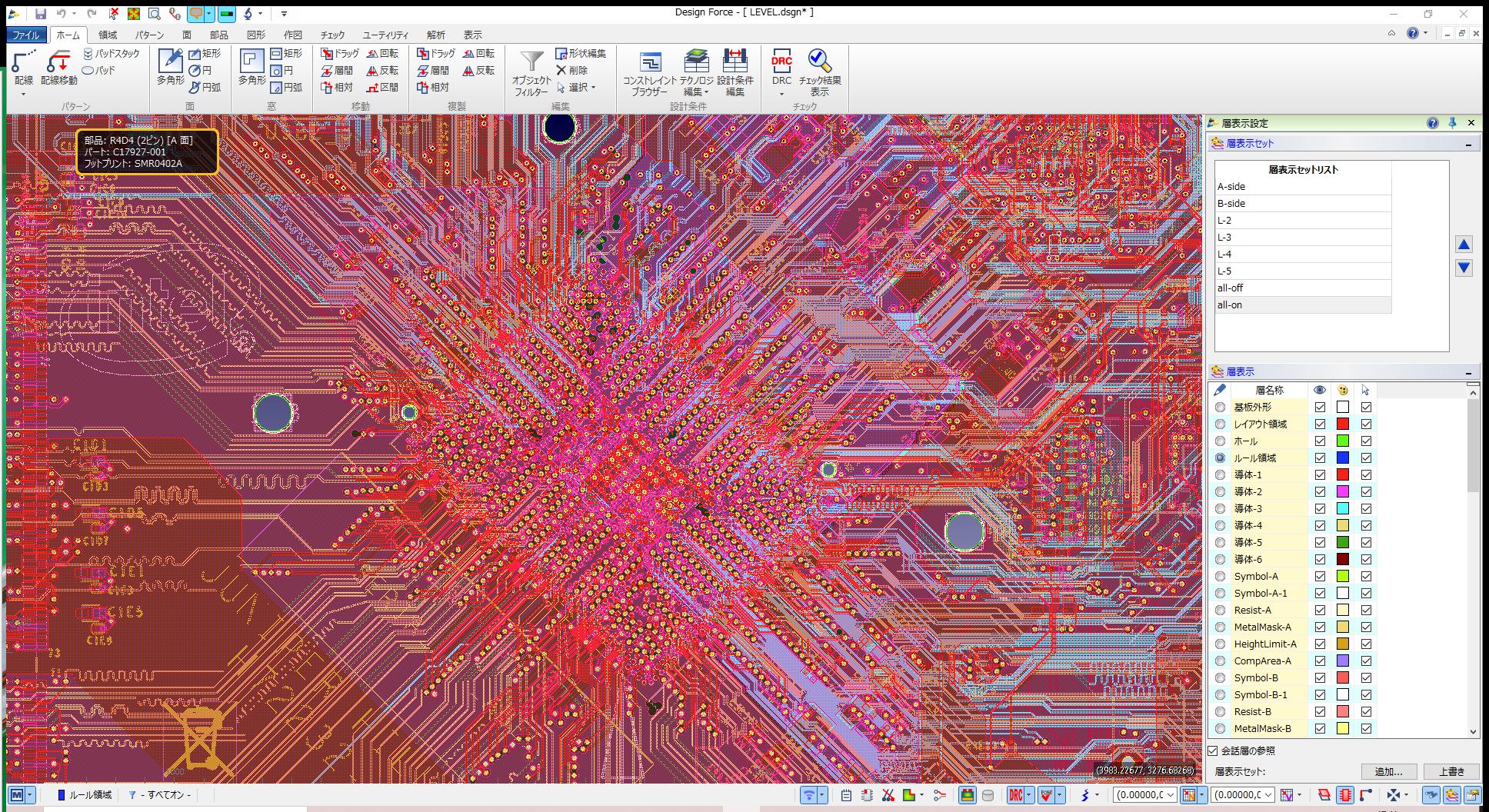Toggle visibility checkbox for 導体-1
The width and height of the screenshot is (1489, 812).
pyautogui.click(x=1320, y=474)
